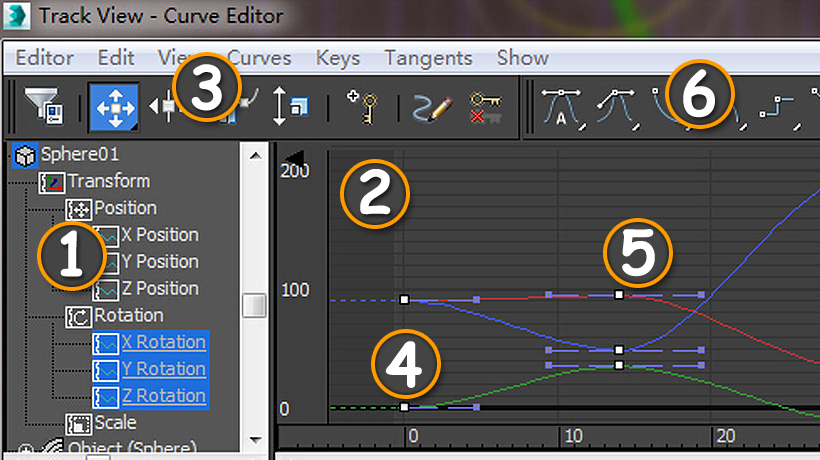The height and width of the screenshot is (460, 820).
Task: Select the frame 0 key at value 0
Action: [x=404, y=407]
